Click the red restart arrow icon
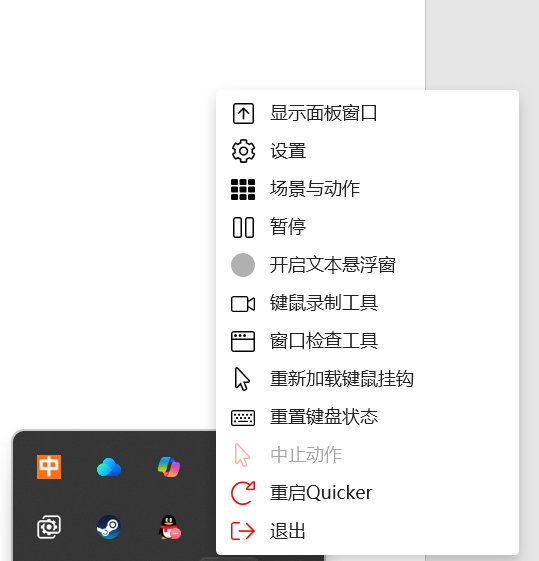 243,493
